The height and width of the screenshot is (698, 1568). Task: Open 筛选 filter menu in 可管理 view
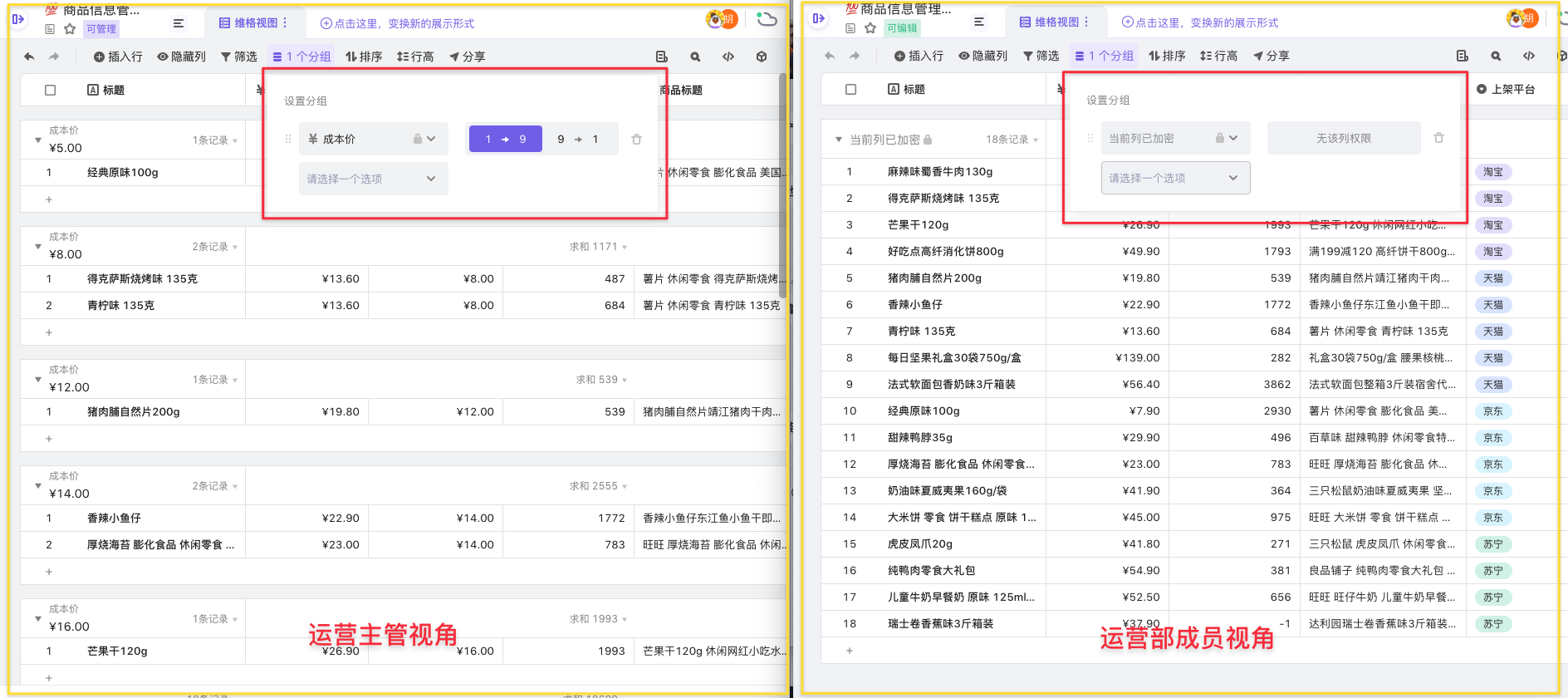coord(239,57)
